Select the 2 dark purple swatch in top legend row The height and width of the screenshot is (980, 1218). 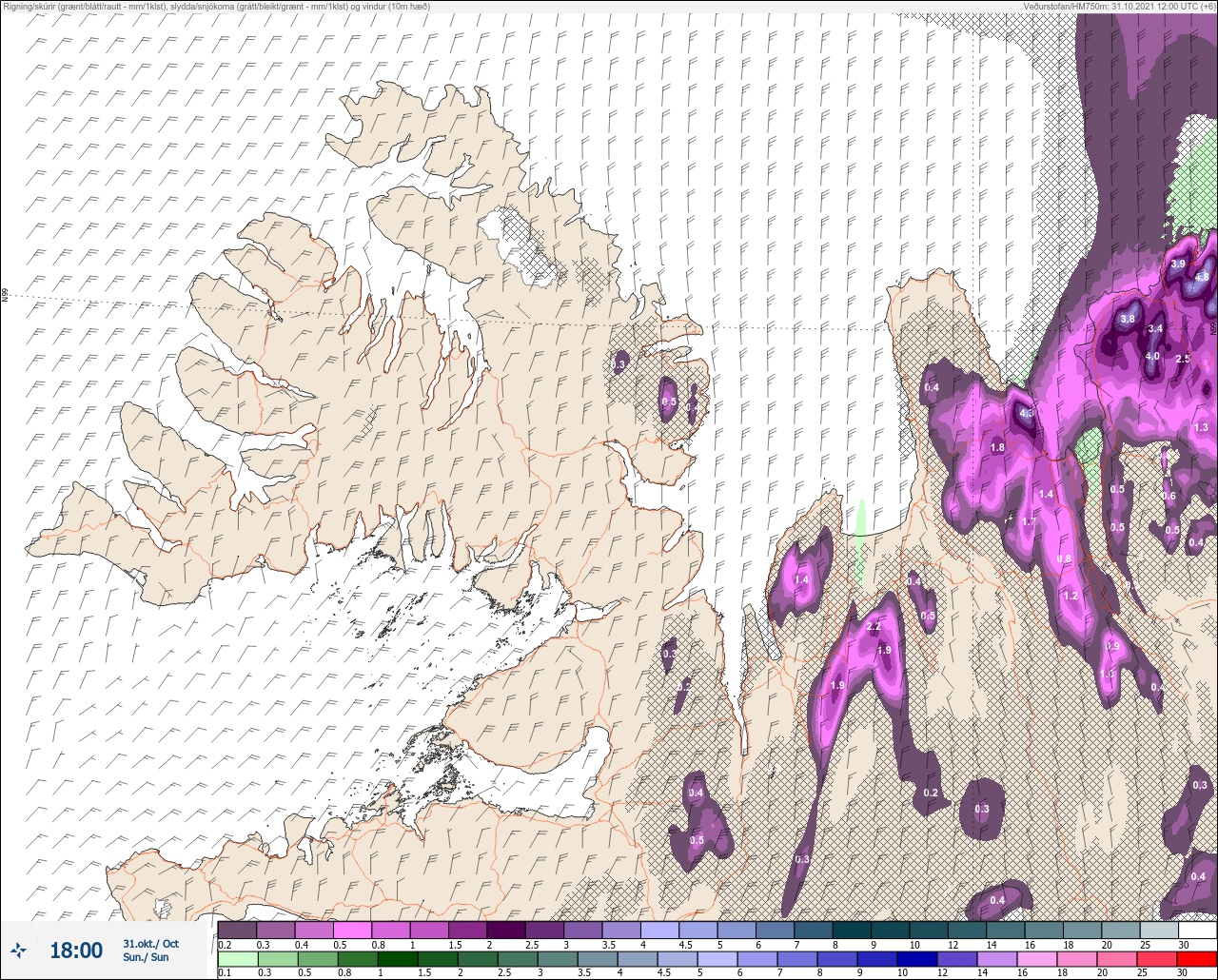coord(506,930)
